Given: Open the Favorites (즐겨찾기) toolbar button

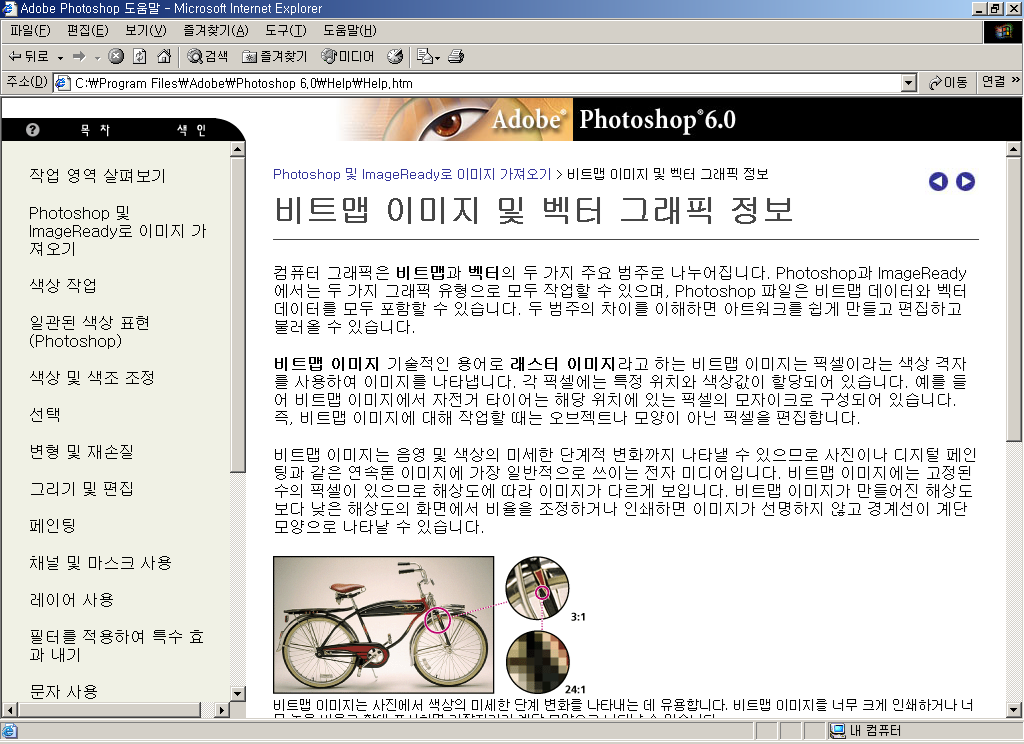Looking at the screenshot, I should [274, 57].
